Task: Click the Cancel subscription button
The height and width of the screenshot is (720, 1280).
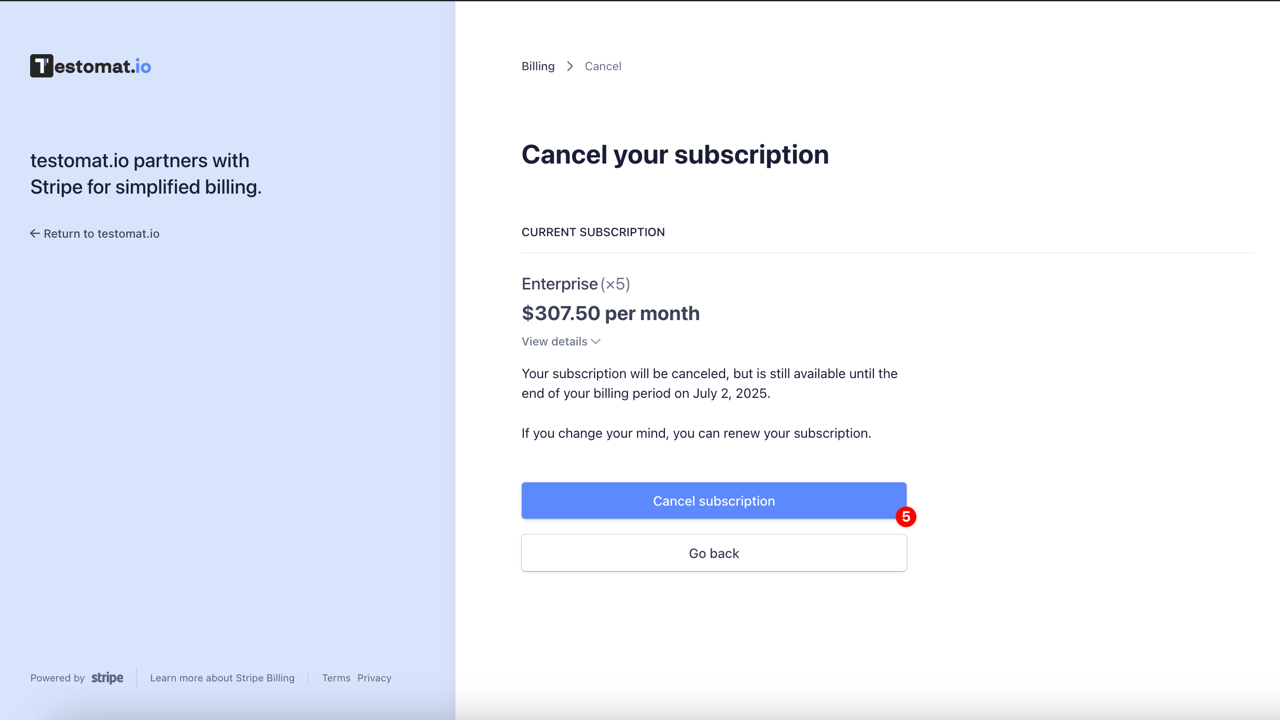Action: click(x=713, y=500)
